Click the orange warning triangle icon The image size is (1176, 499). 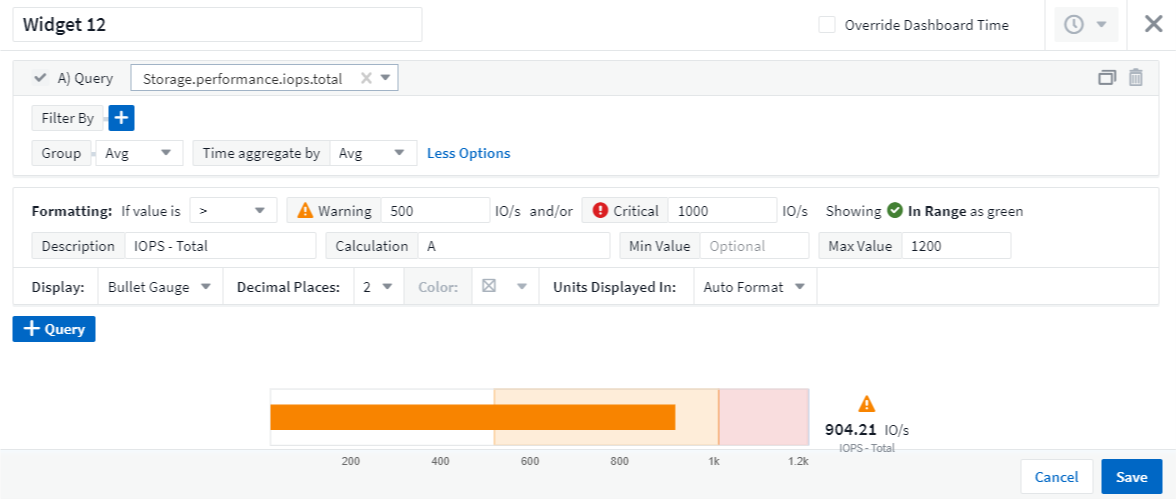click(303, 211)
